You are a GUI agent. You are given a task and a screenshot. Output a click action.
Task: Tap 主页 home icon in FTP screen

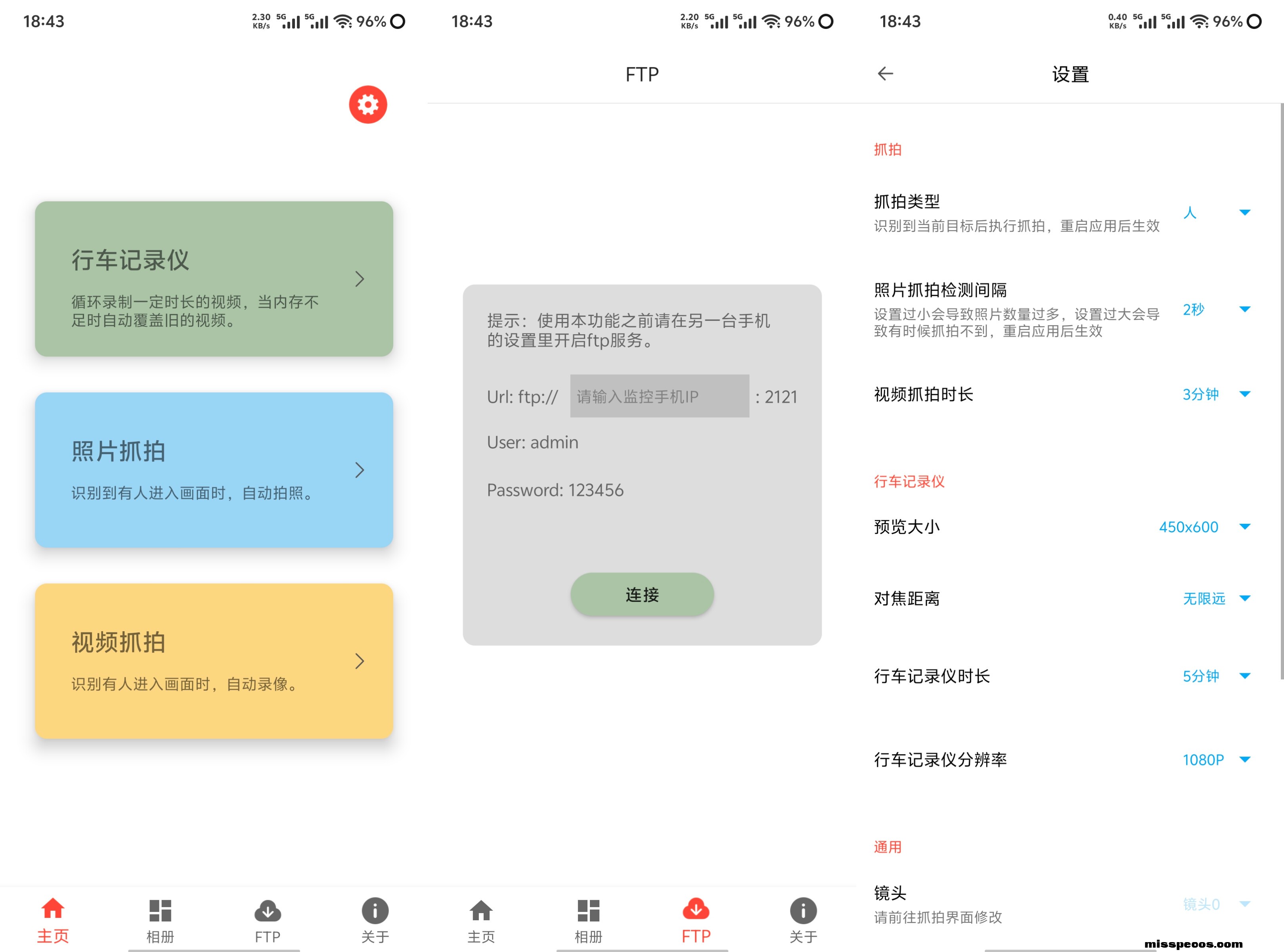(480, 911)
